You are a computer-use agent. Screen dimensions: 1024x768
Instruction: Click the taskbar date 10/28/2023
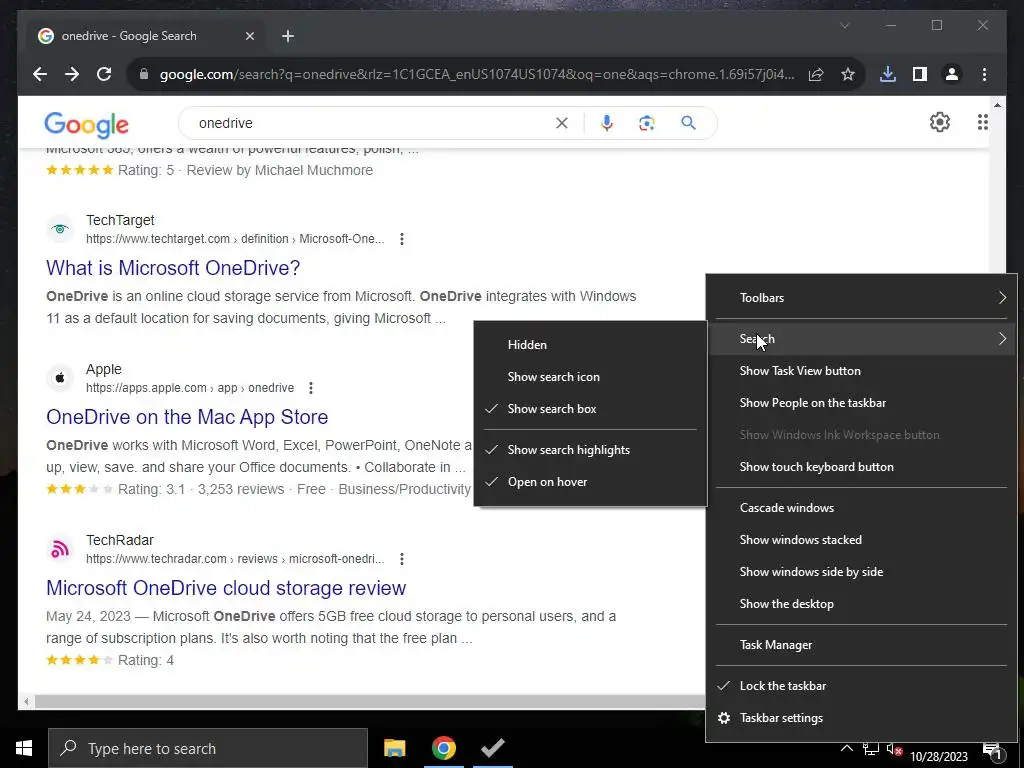tap(938, 757)
